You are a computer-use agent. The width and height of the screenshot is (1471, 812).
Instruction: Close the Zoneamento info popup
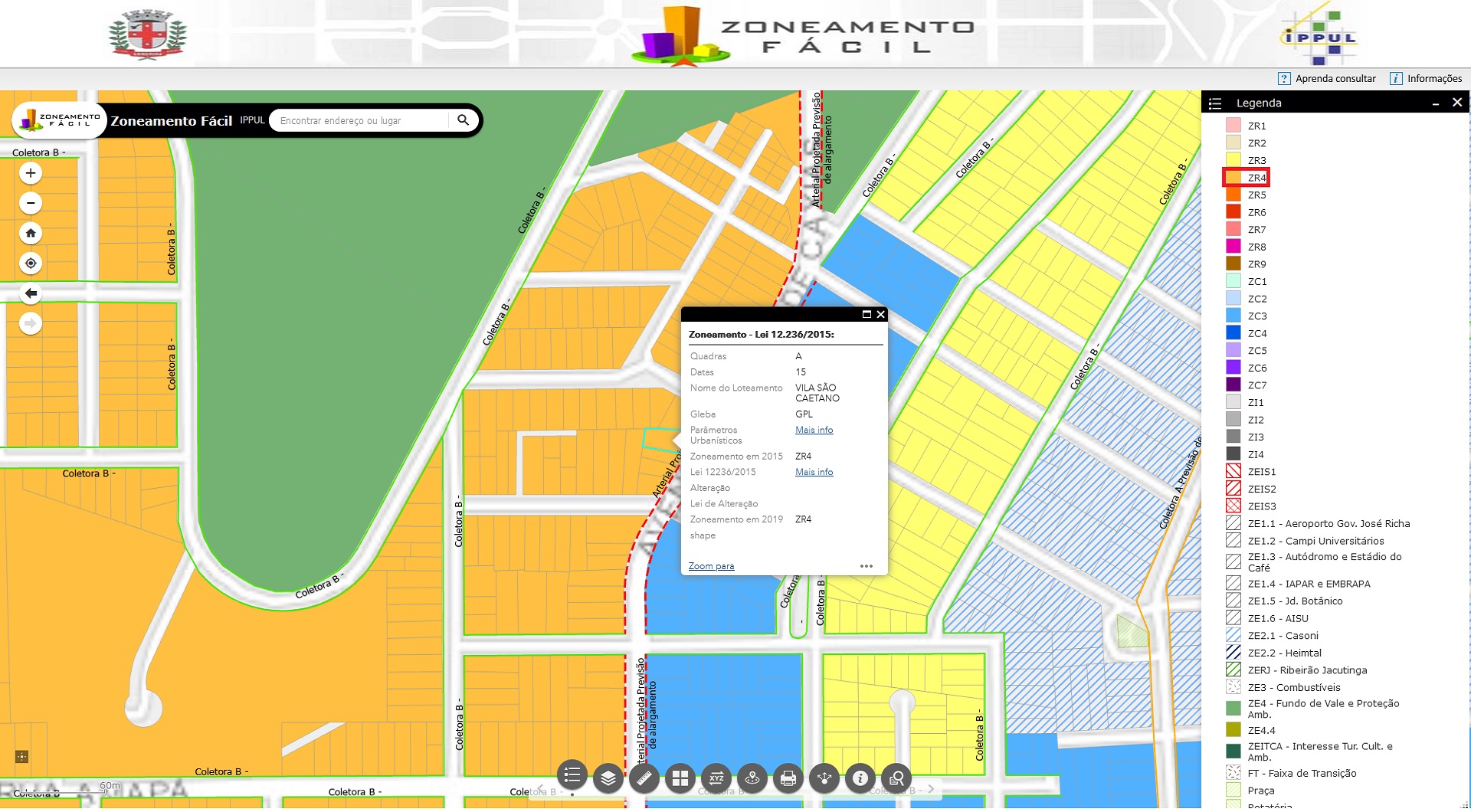[881, 314]
